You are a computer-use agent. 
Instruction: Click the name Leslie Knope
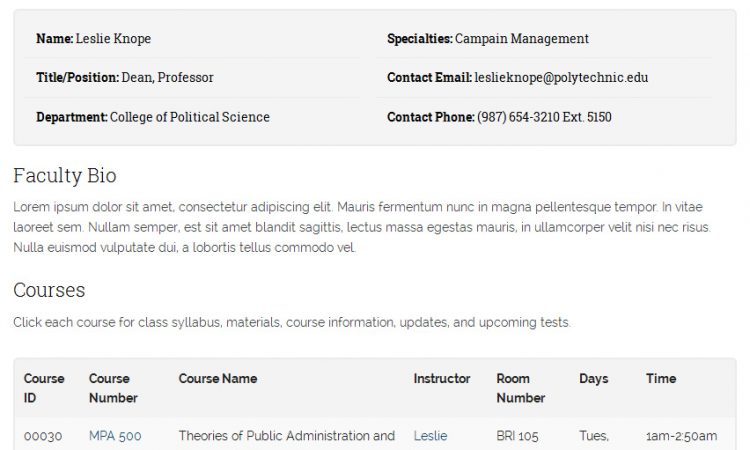tap(113, 39)
